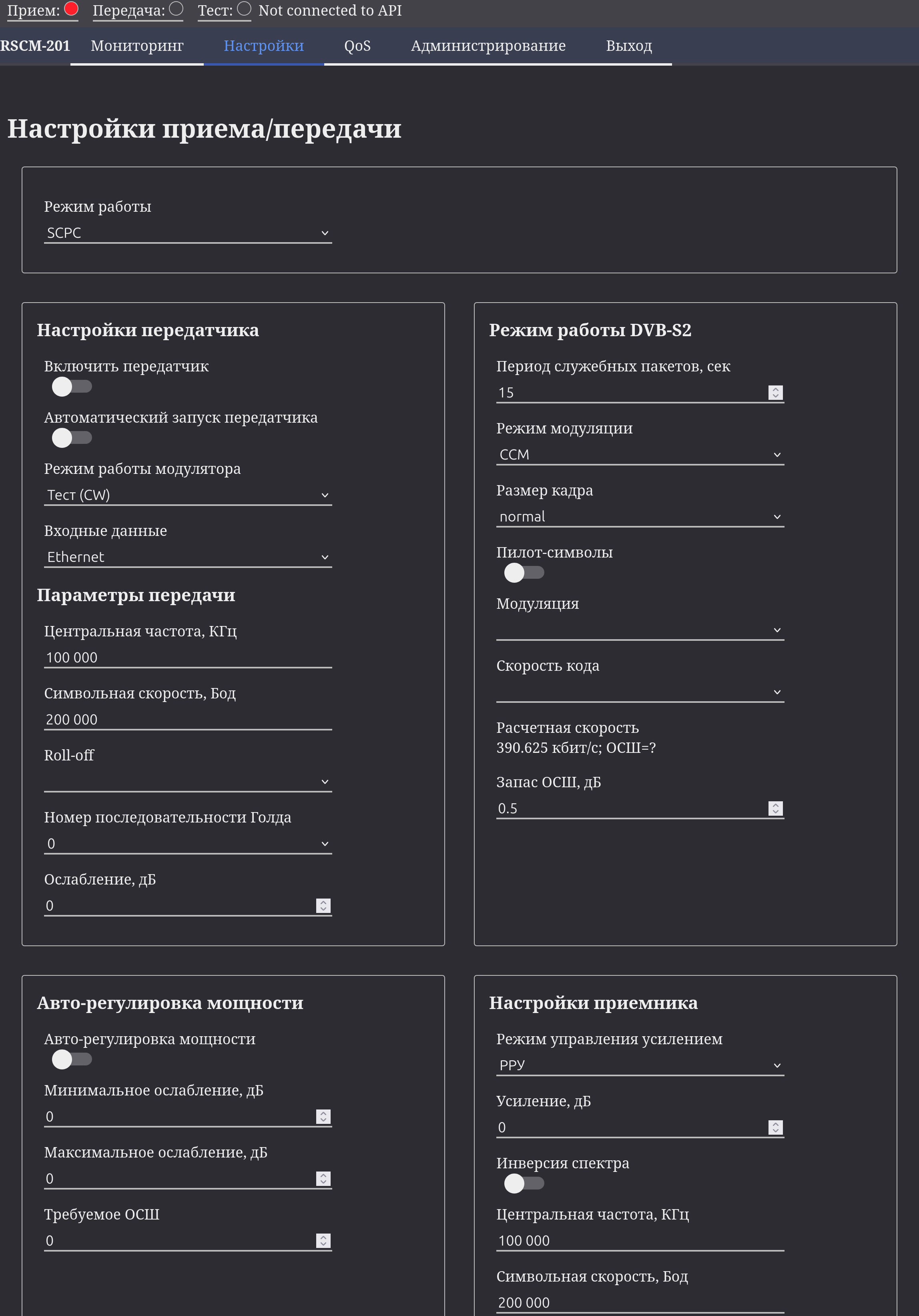Switch to the Мониторинг tab
This screenshot has height=1316, width=919.
click(x=137, y=46)
